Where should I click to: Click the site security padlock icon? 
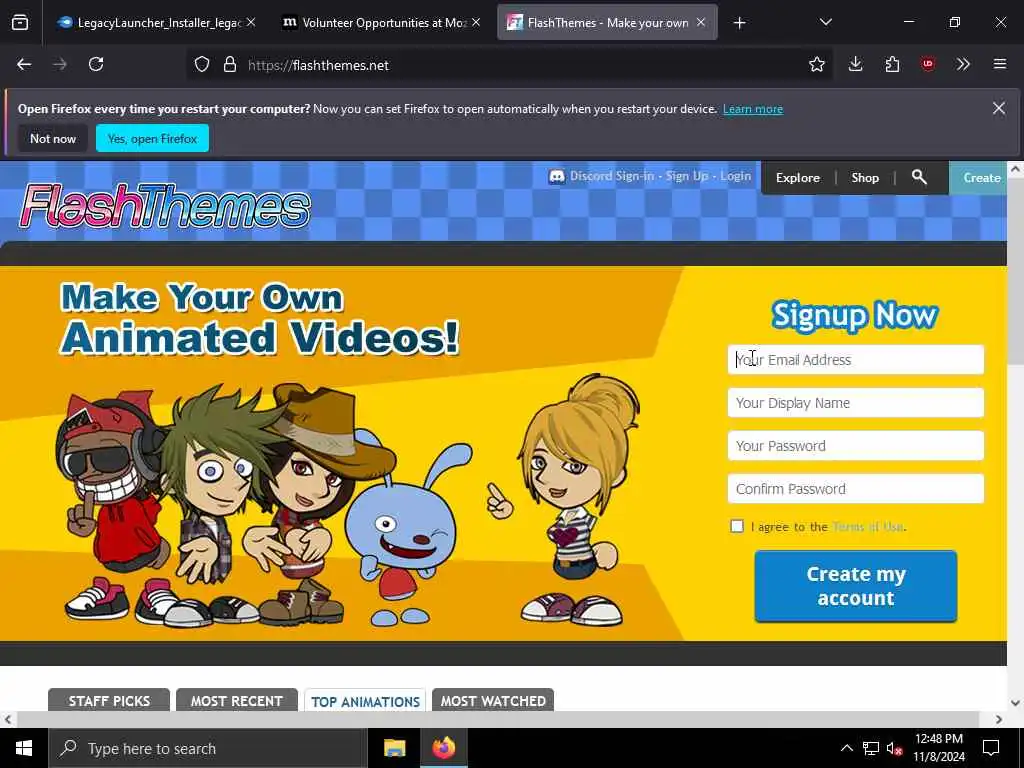pyautogui.click(x=230, y=65)
